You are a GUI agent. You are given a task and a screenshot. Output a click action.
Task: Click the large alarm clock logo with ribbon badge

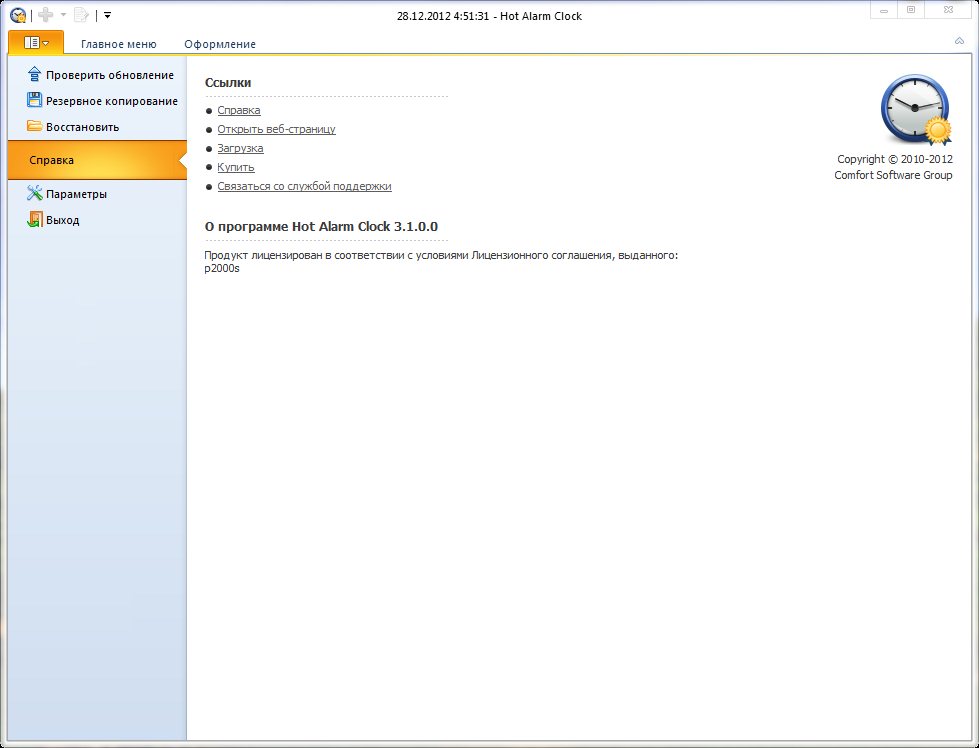[x=916, y=110]
